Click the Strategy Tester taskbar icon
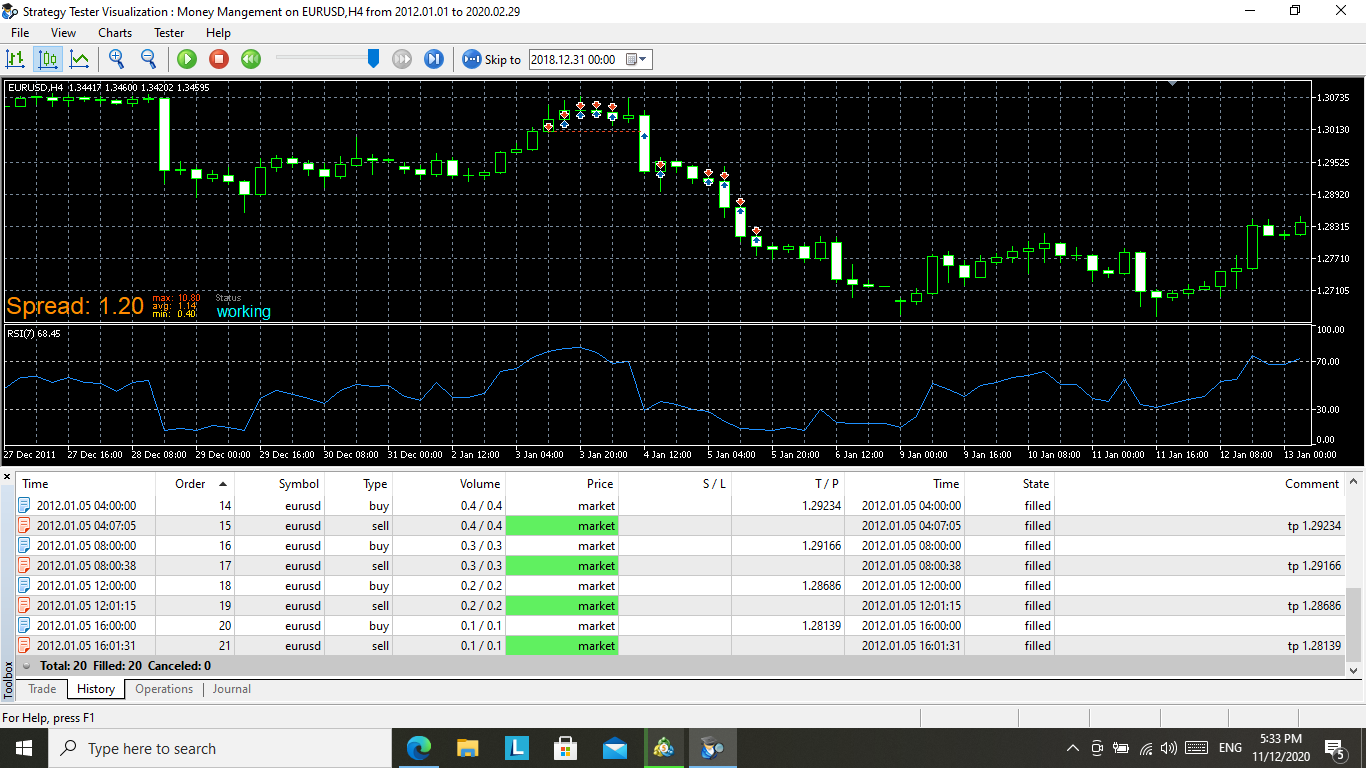 click(712, 748)
